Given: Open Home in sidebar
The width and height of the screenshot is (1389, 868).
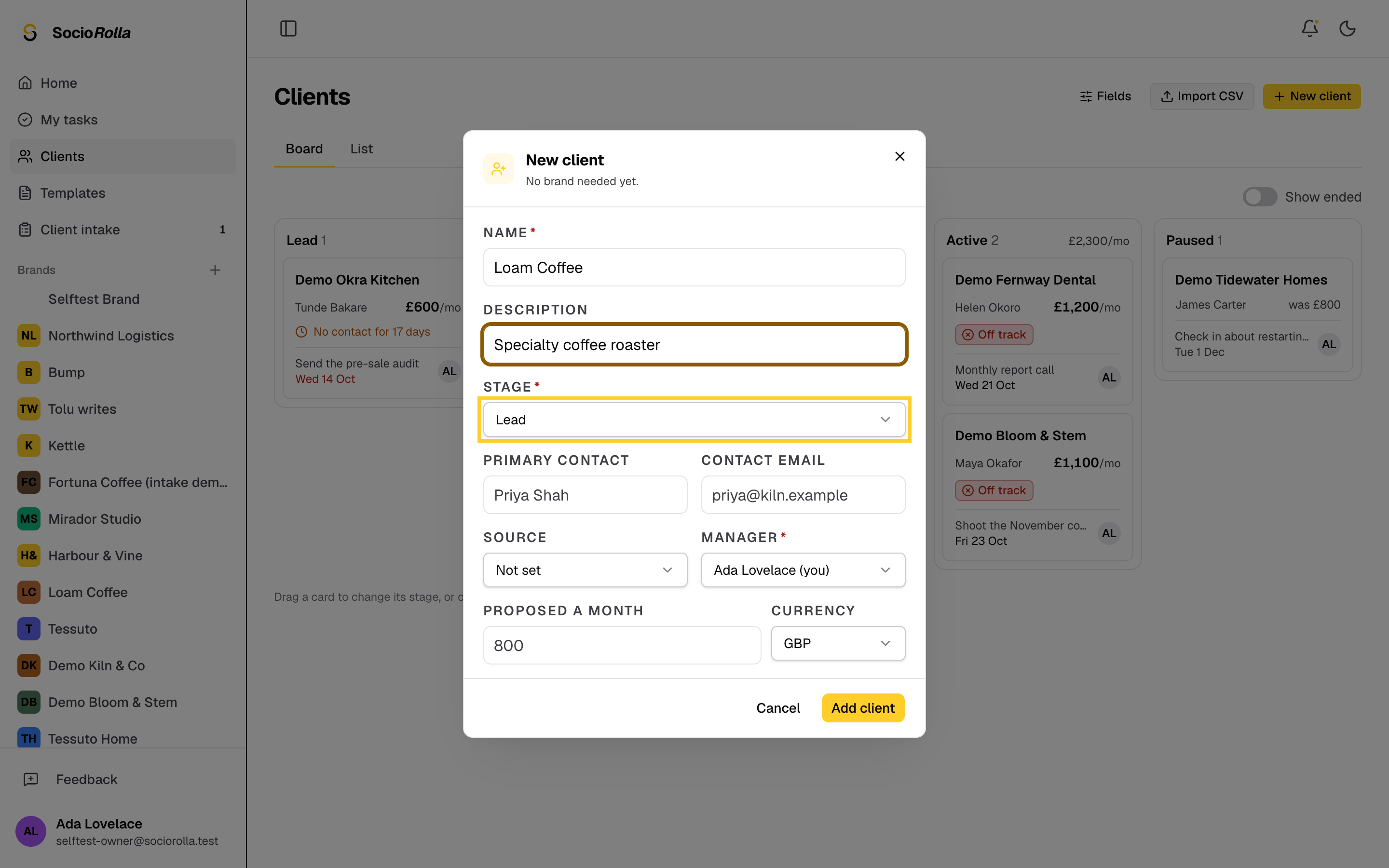Looking at the screenshot, I should coord(123,82).
